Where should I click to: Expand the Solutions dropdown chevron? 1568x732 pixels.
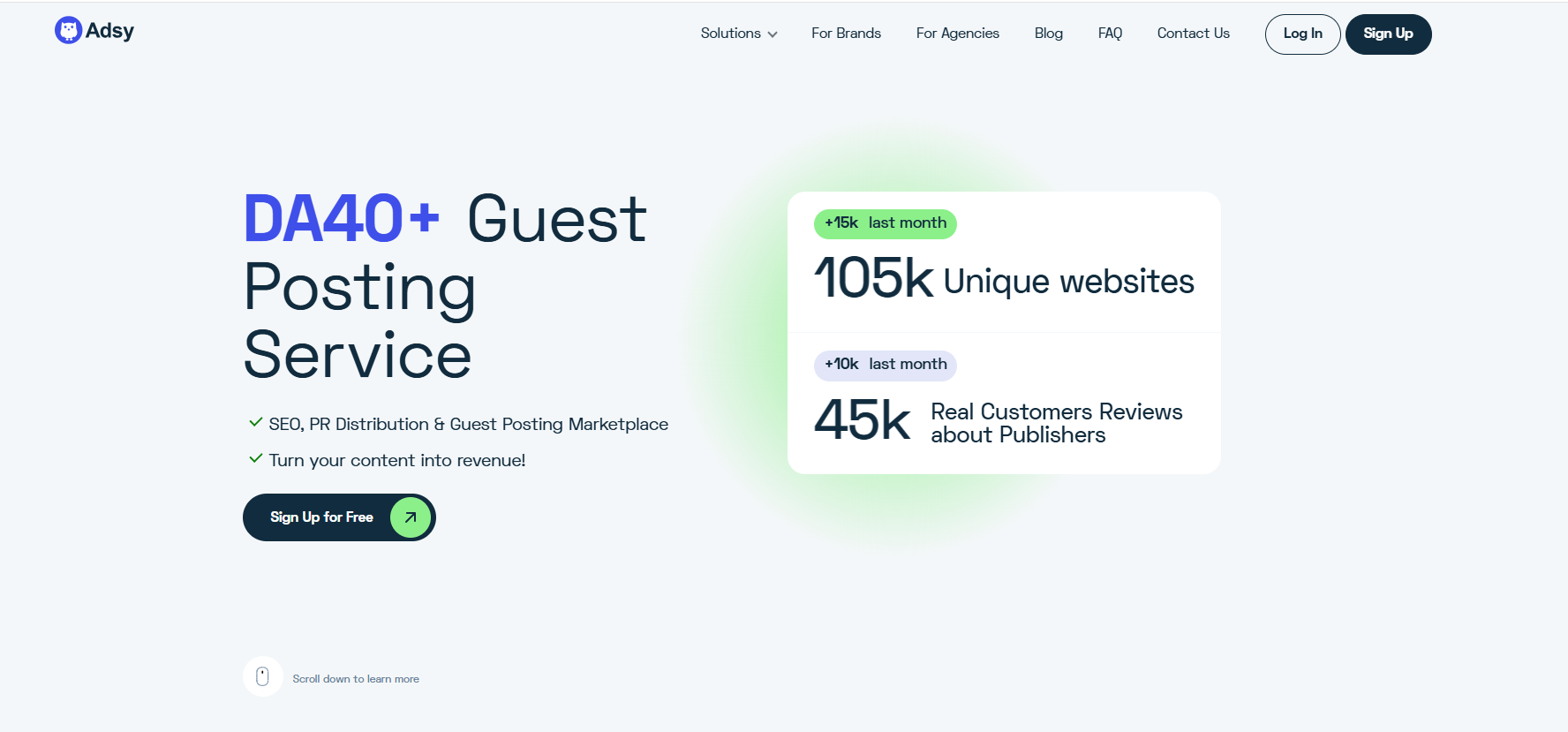pos(773,34)
